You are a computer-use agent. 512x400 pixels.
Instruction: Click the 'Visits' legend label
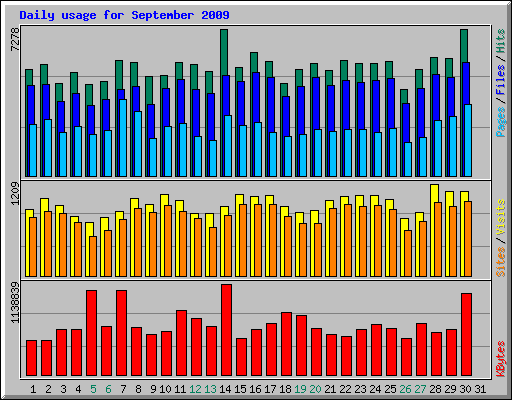(x=501, y=218)
